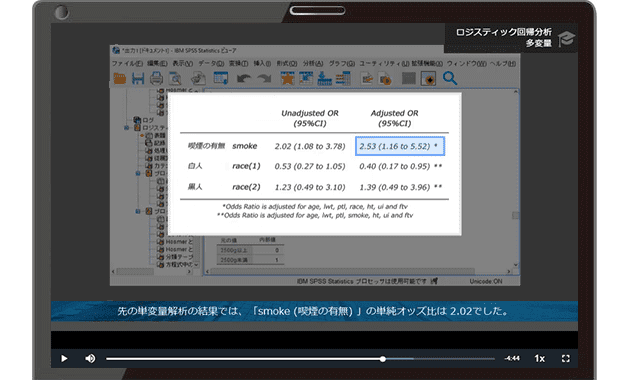Click the save disk icon
This screenshot has height=380, width=630.
138,78
